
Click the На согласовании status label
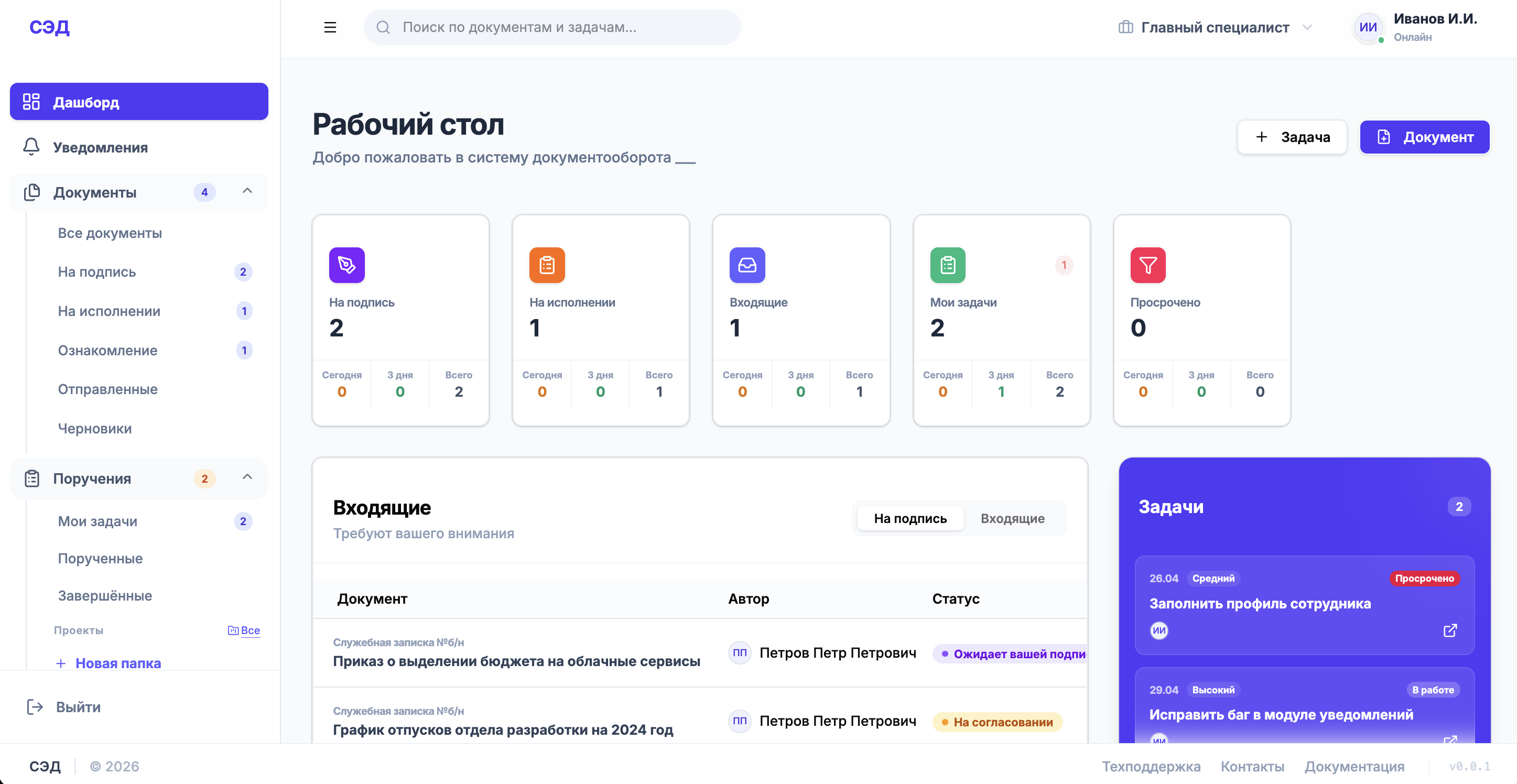tap(998, 722)
